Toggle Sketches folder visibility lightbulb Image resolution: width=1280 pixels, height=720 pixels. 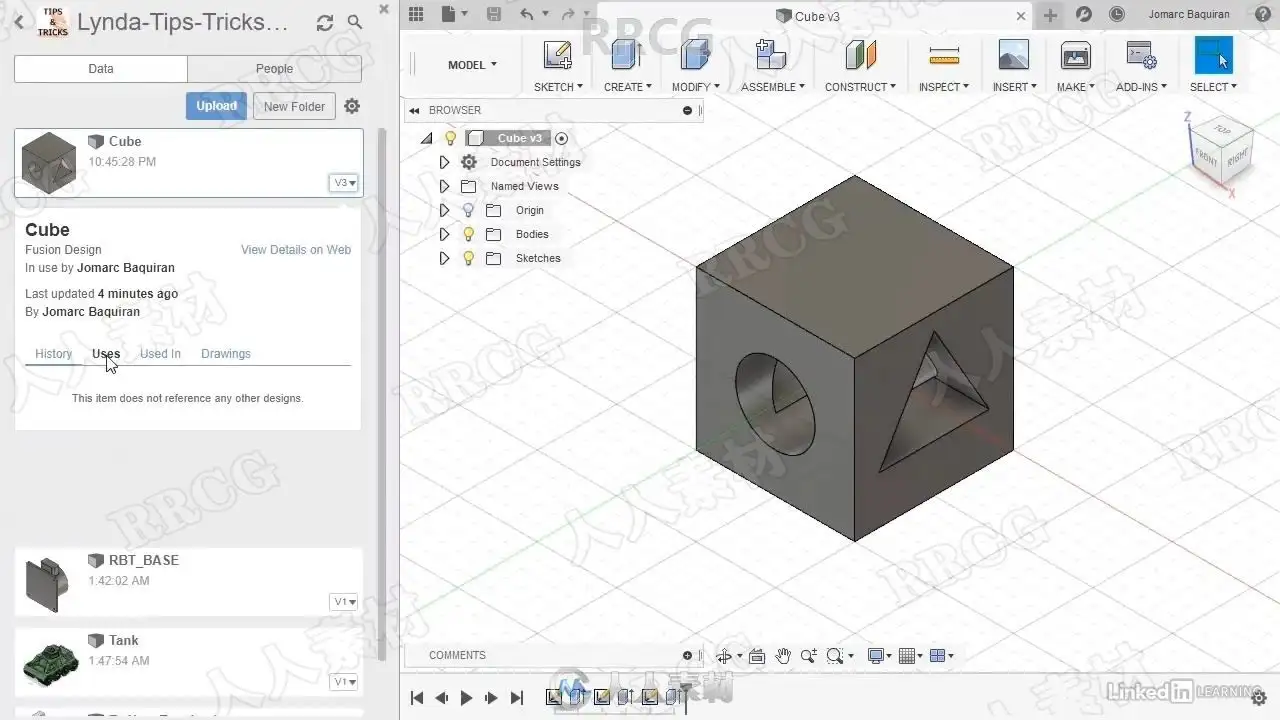468,258
